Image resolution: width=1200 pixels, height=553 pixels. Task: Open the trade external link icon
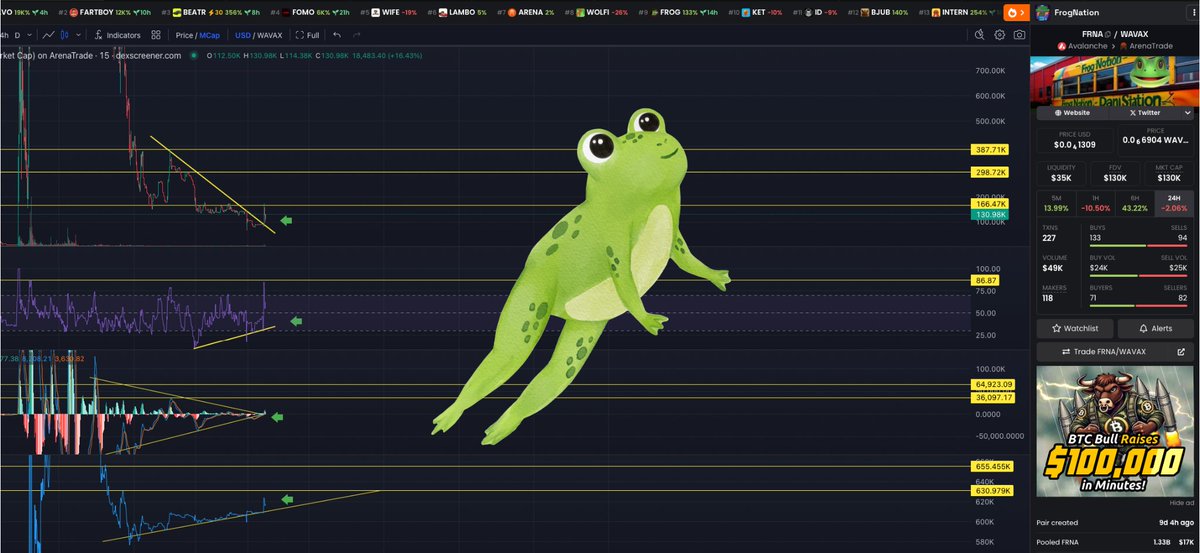tap(1181, 352)
